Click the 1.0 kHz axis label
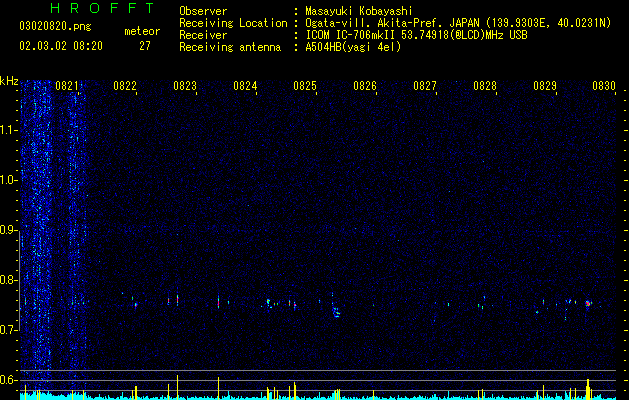The width and height of the screenshot is (629, 400). [x=9, y=180]
